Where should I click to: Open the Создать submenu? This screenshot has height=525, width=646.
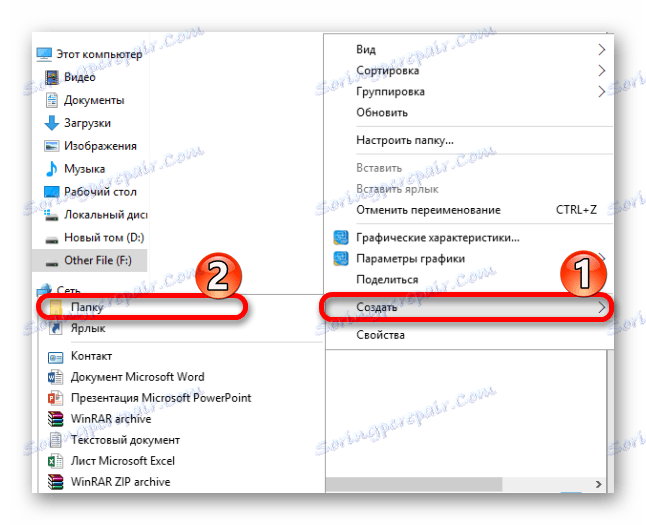tap(466, 307)
